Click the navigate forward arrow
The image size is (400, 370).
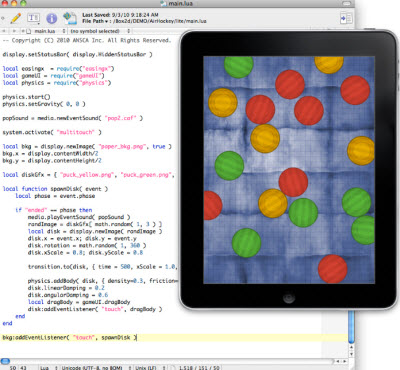(14, 31)
